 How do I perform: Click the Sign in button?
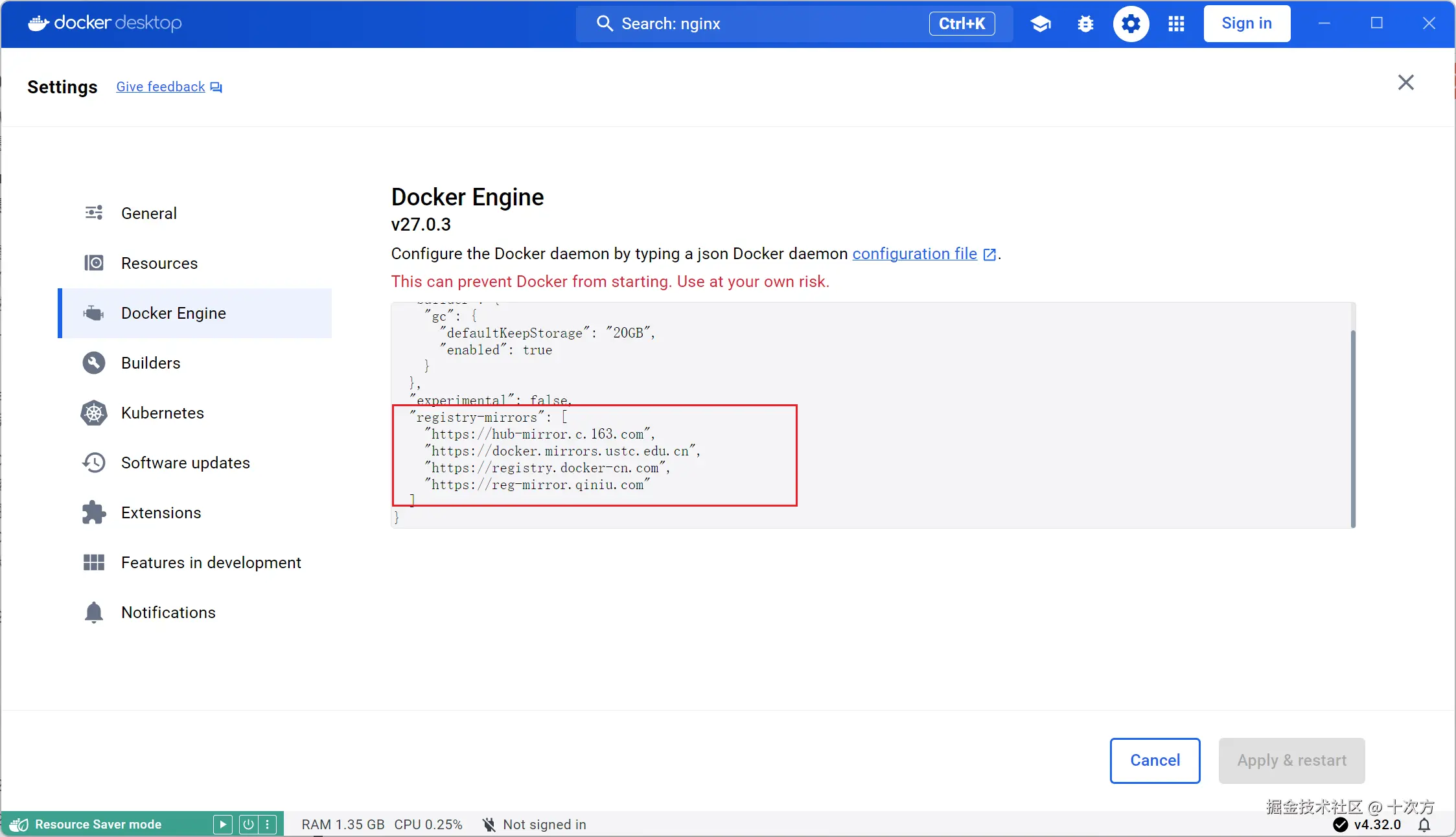pyautogui.click(x=1247, y=23)
